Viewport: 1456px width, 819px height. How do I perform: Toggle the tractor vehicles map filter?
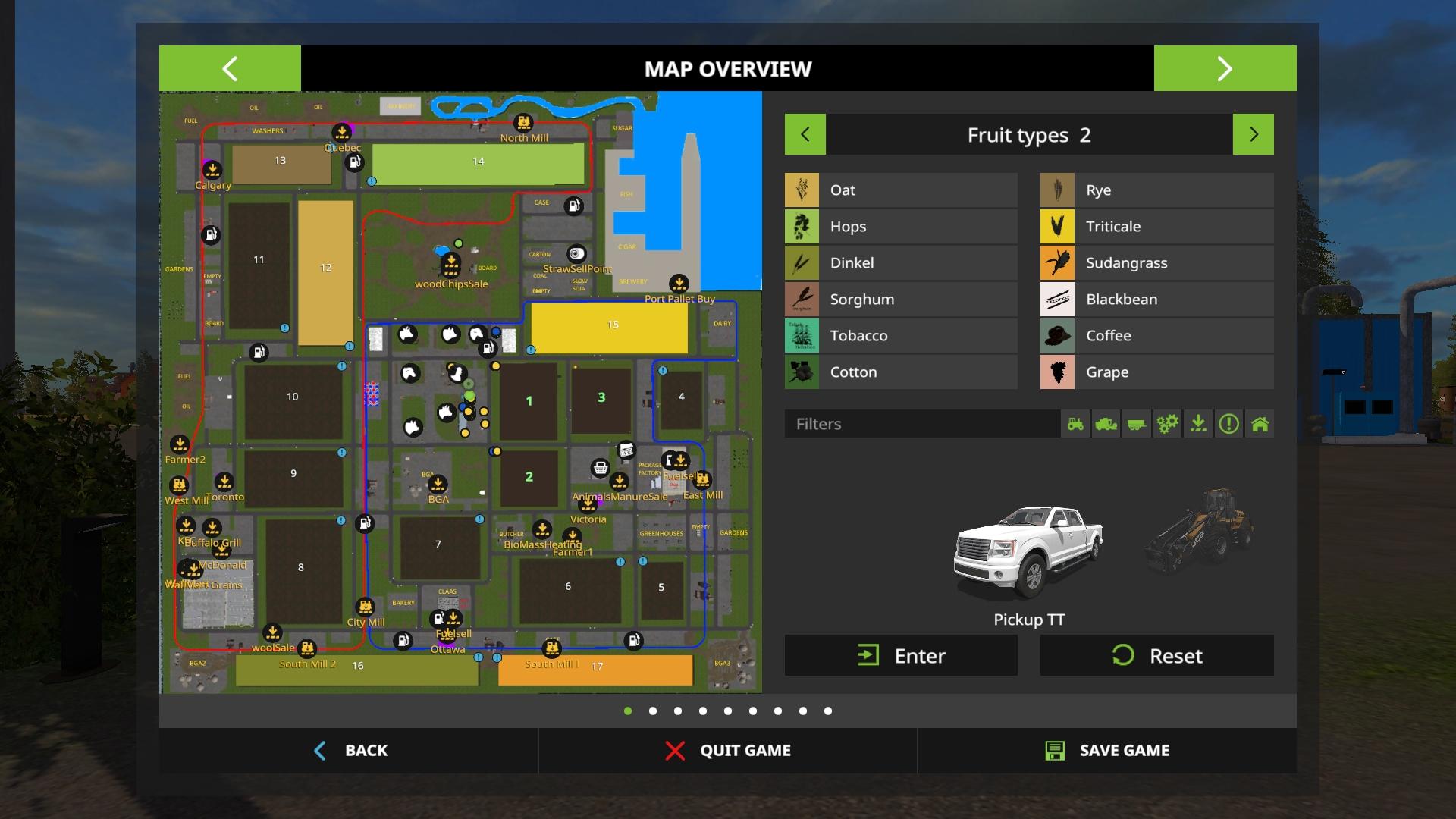click(1075, 424)
